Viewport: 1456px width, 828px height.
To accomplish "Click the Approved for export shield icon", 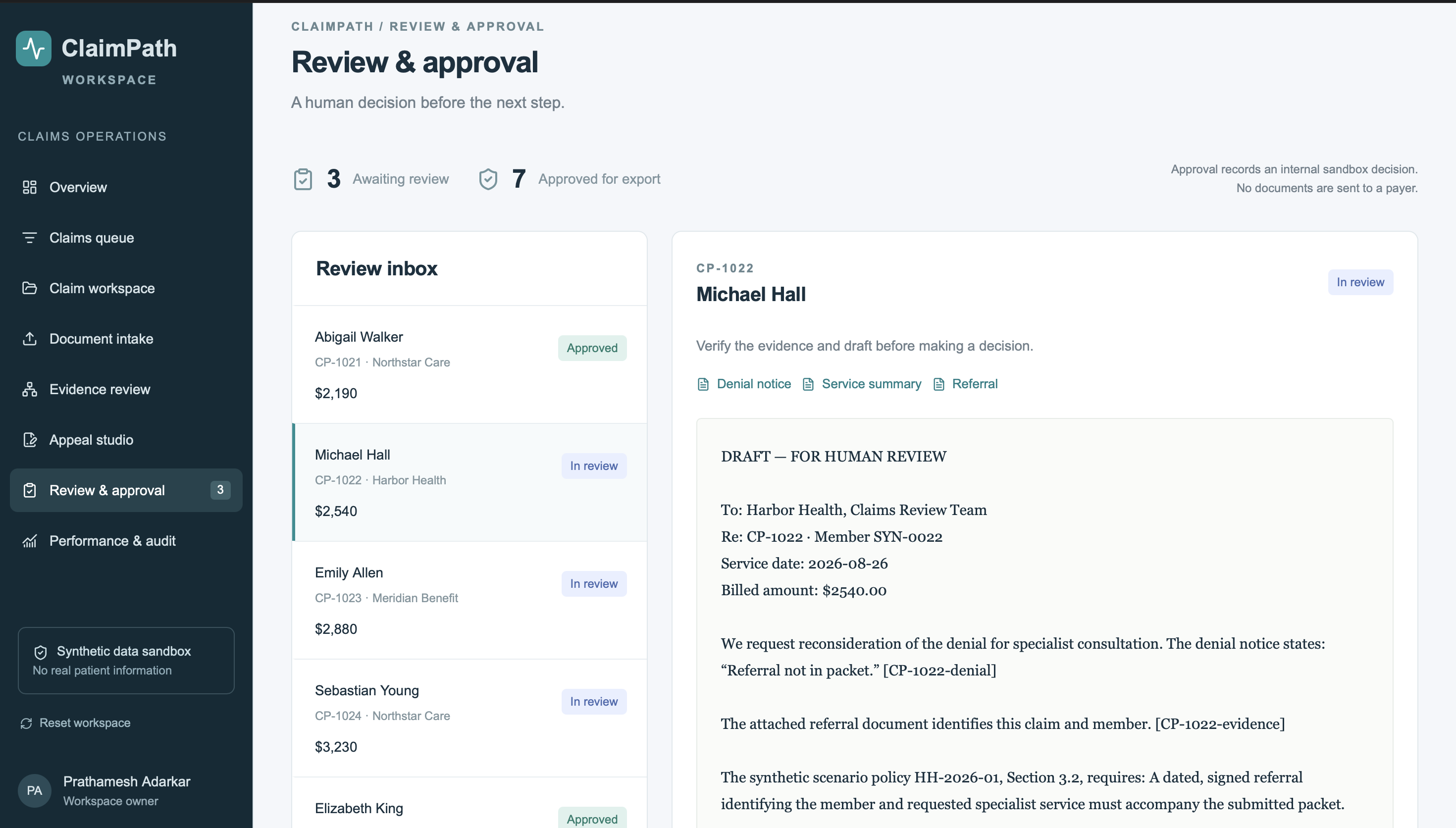I will 488,179.
